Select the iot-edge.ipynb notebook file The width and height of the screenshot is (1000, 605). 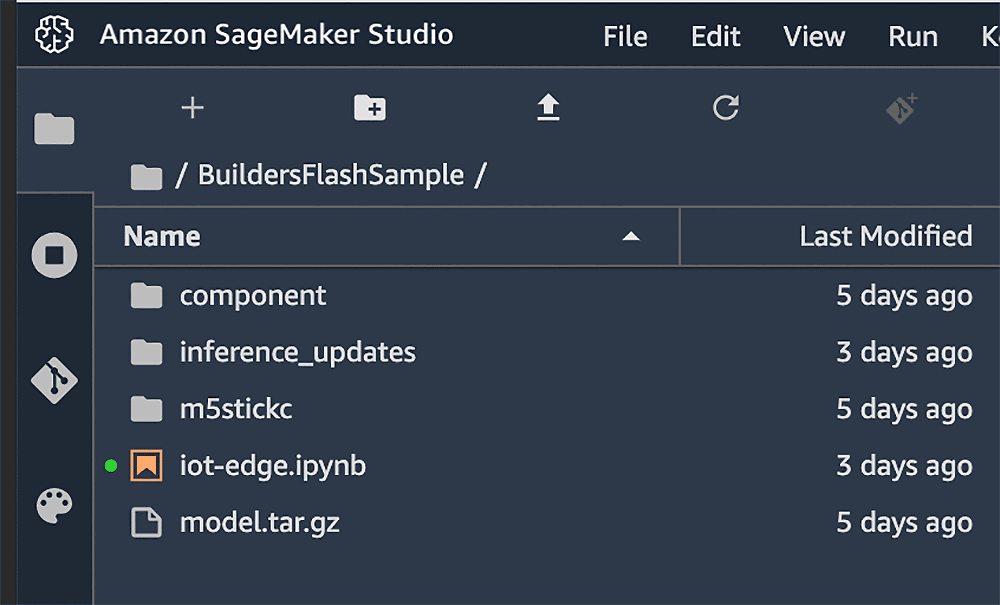(272, 466)
